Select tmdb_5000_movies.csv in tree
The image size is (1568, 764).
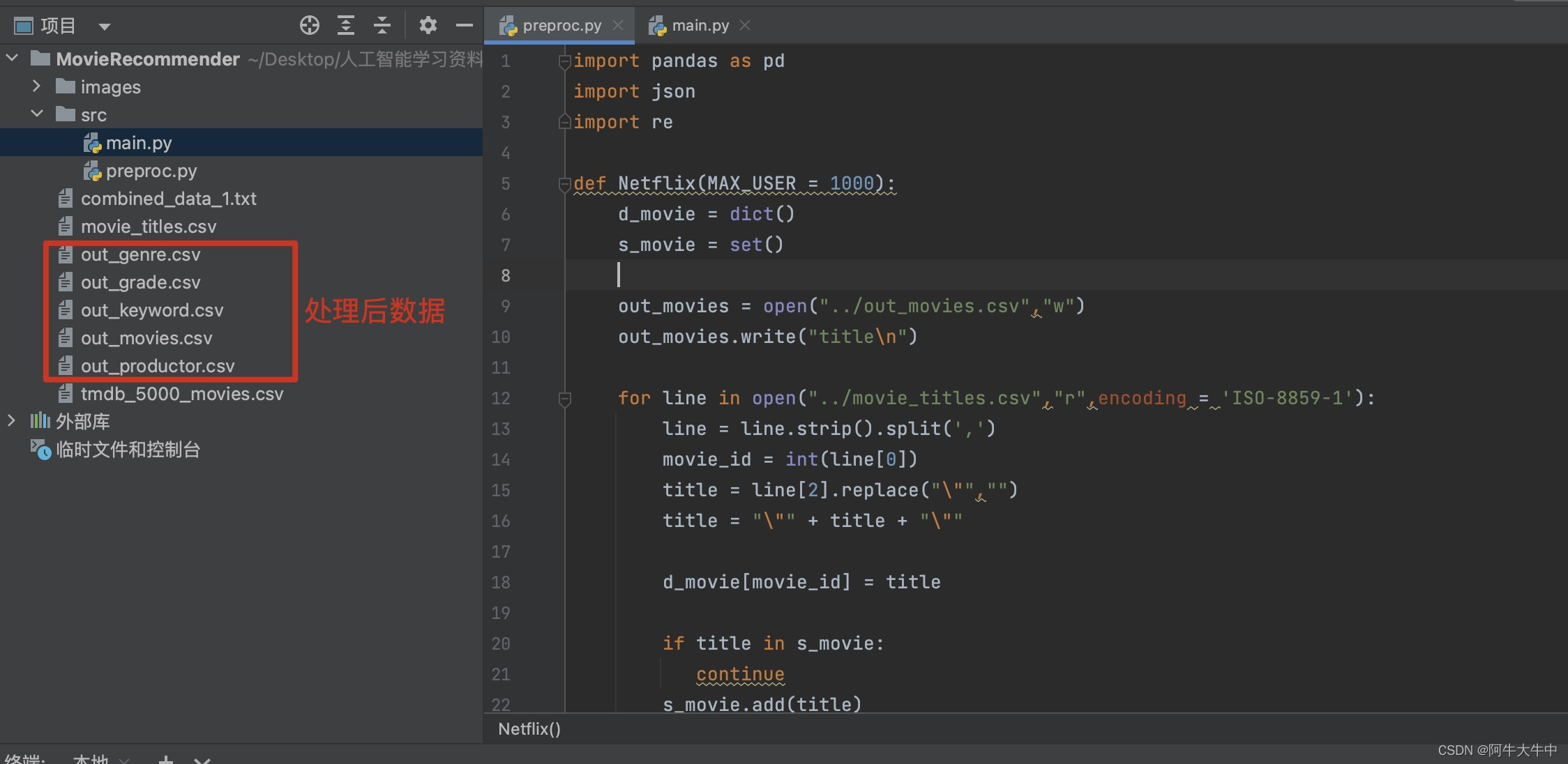point(181,394)
